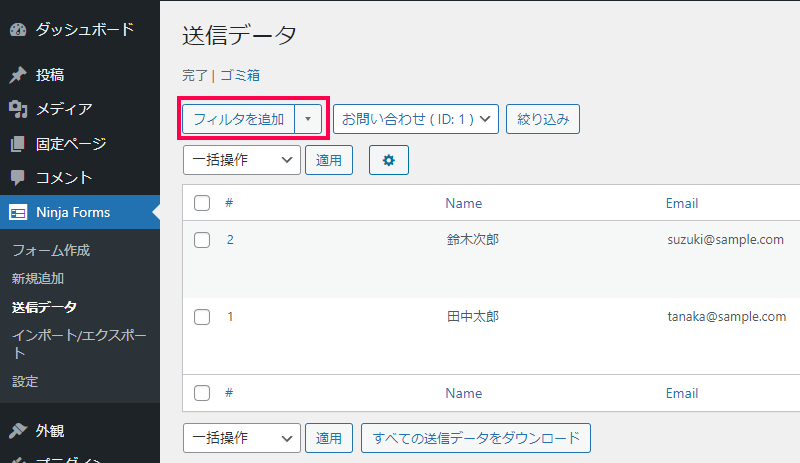The height and width of the screenshot is (463, 800).
Task: Expand the フィルタを追加 dropdown arrow
Action: click(x=308, y=119)
